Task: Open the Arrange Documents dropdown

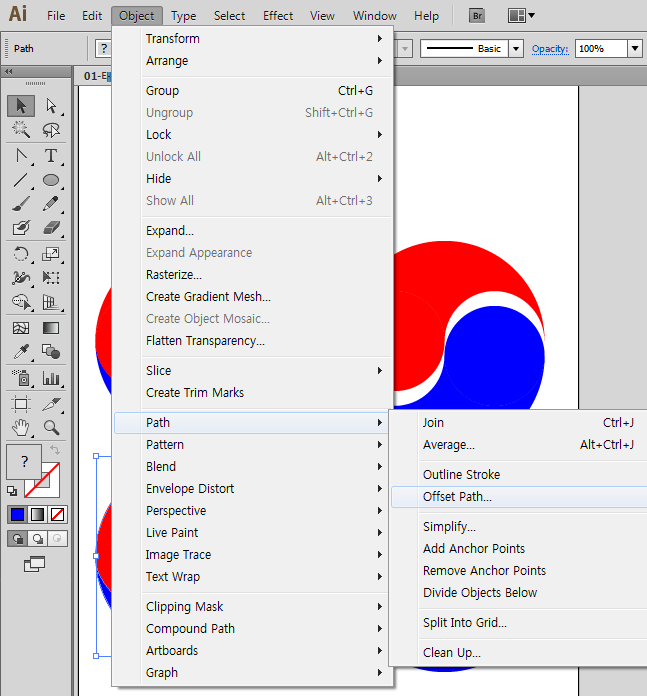Action: (521, 16)
